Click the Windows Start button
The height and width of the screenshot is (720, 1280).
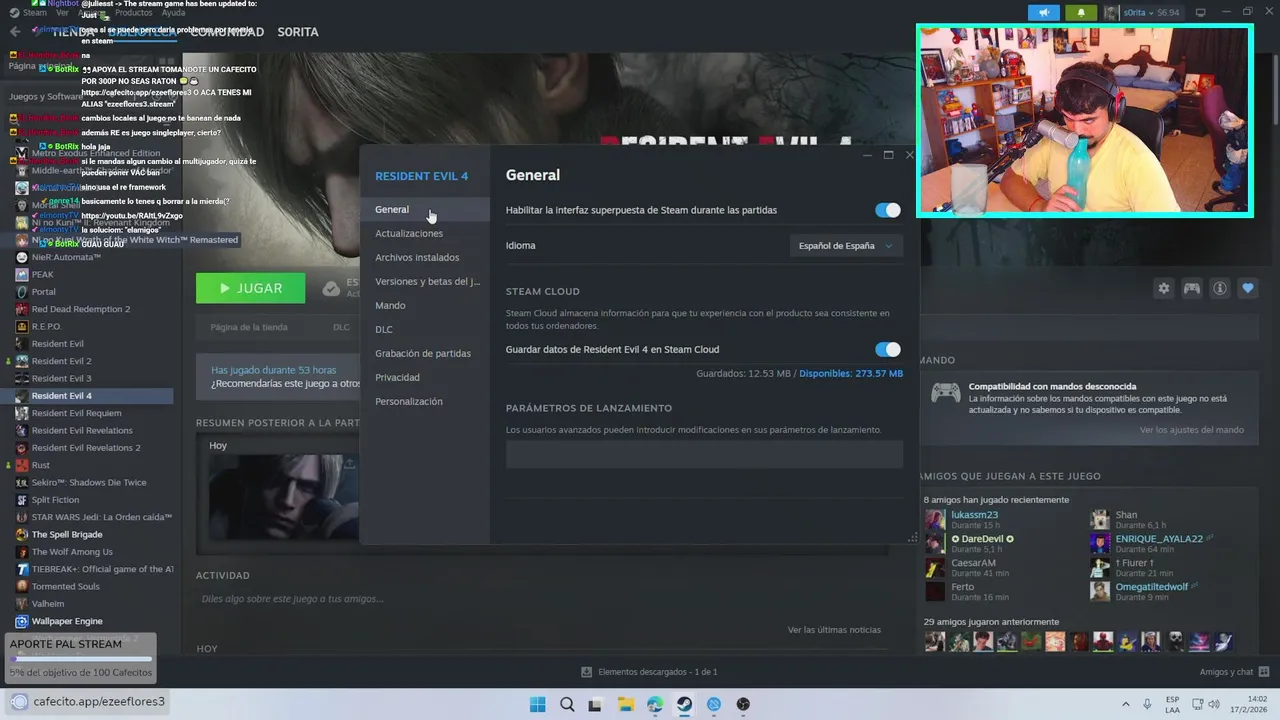(537, 704)
